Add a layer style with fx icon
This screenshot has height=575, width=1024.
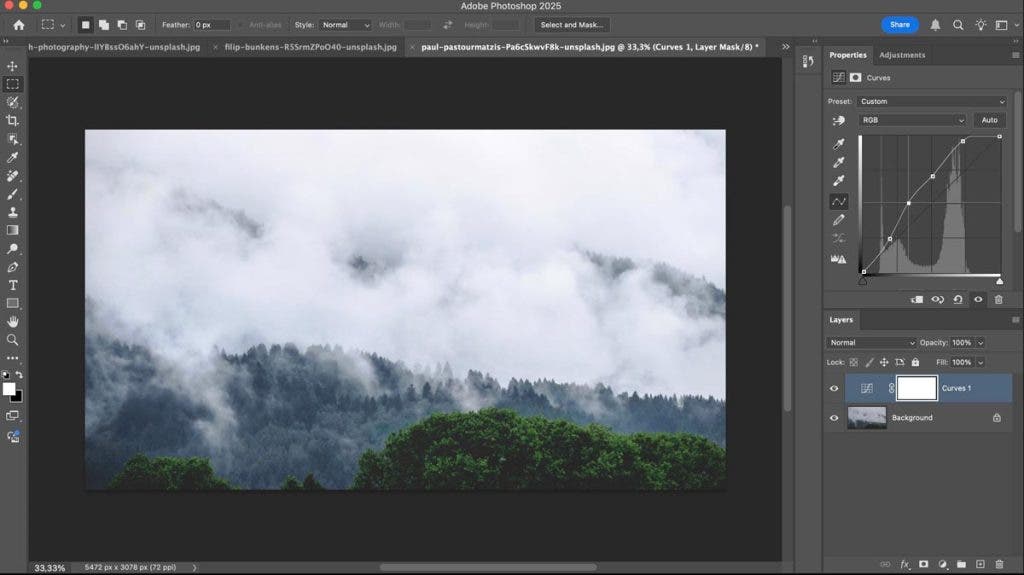click(904, 564)
